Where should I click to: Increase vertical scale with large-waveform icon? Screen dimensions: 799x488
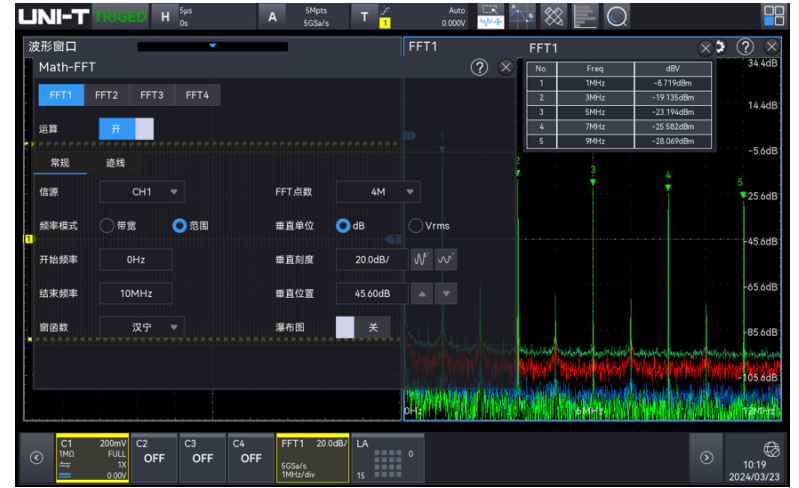coord(421,259)
